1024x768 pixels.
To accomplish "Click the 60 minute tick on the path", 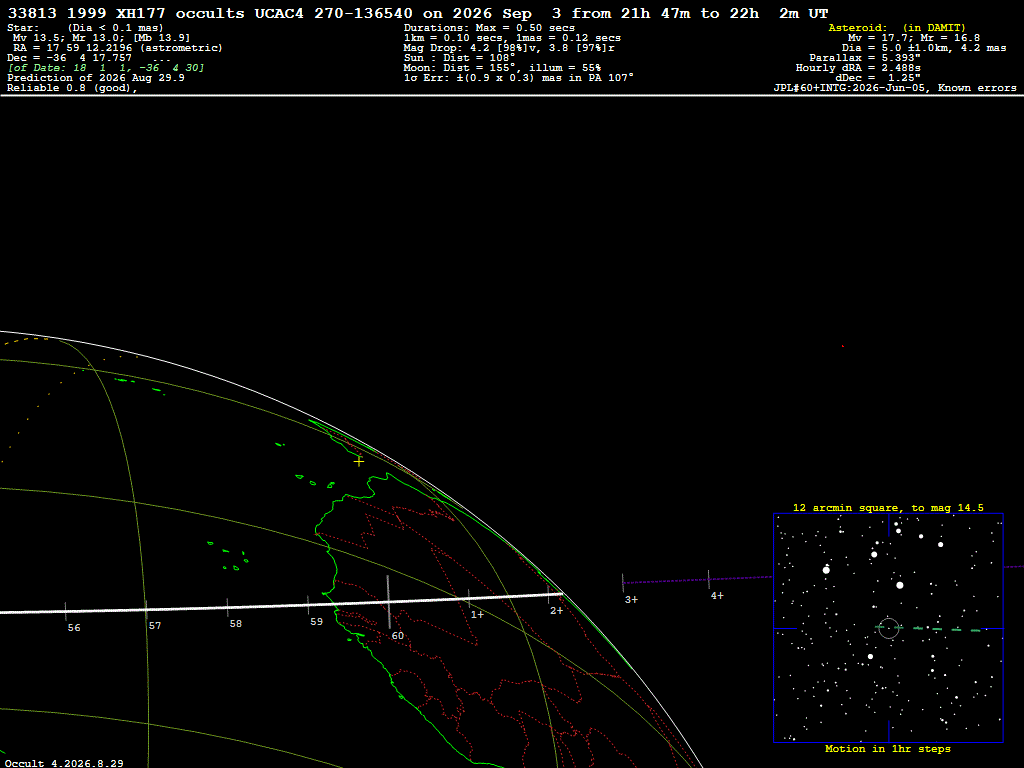I will pyautogui.click(x=397, y=635).
